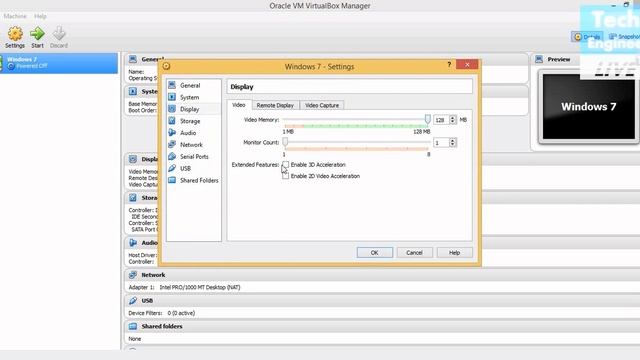The width and height of the screenshot is (640, 360).
Task: Open Serial Ports category icon
Action: click(x=172, y=156)
